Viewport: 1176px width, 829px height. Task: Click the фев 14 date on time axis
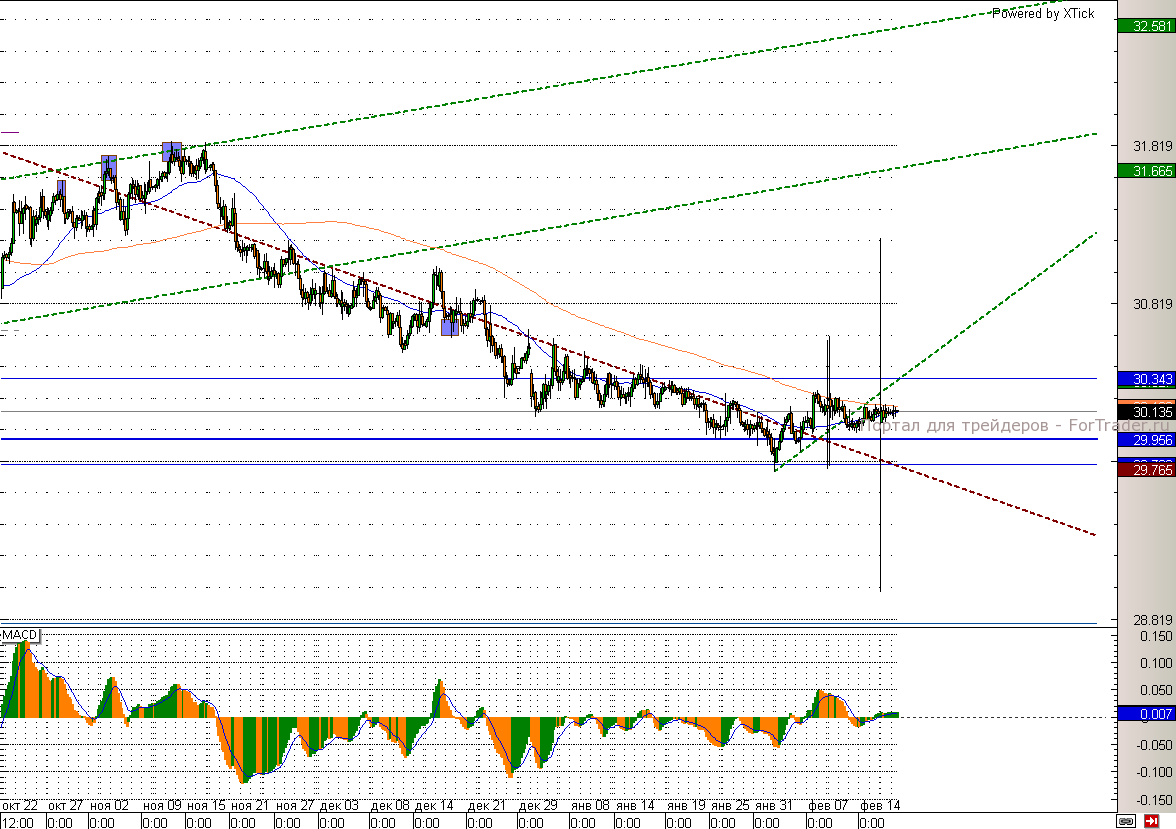coord(879,805)
